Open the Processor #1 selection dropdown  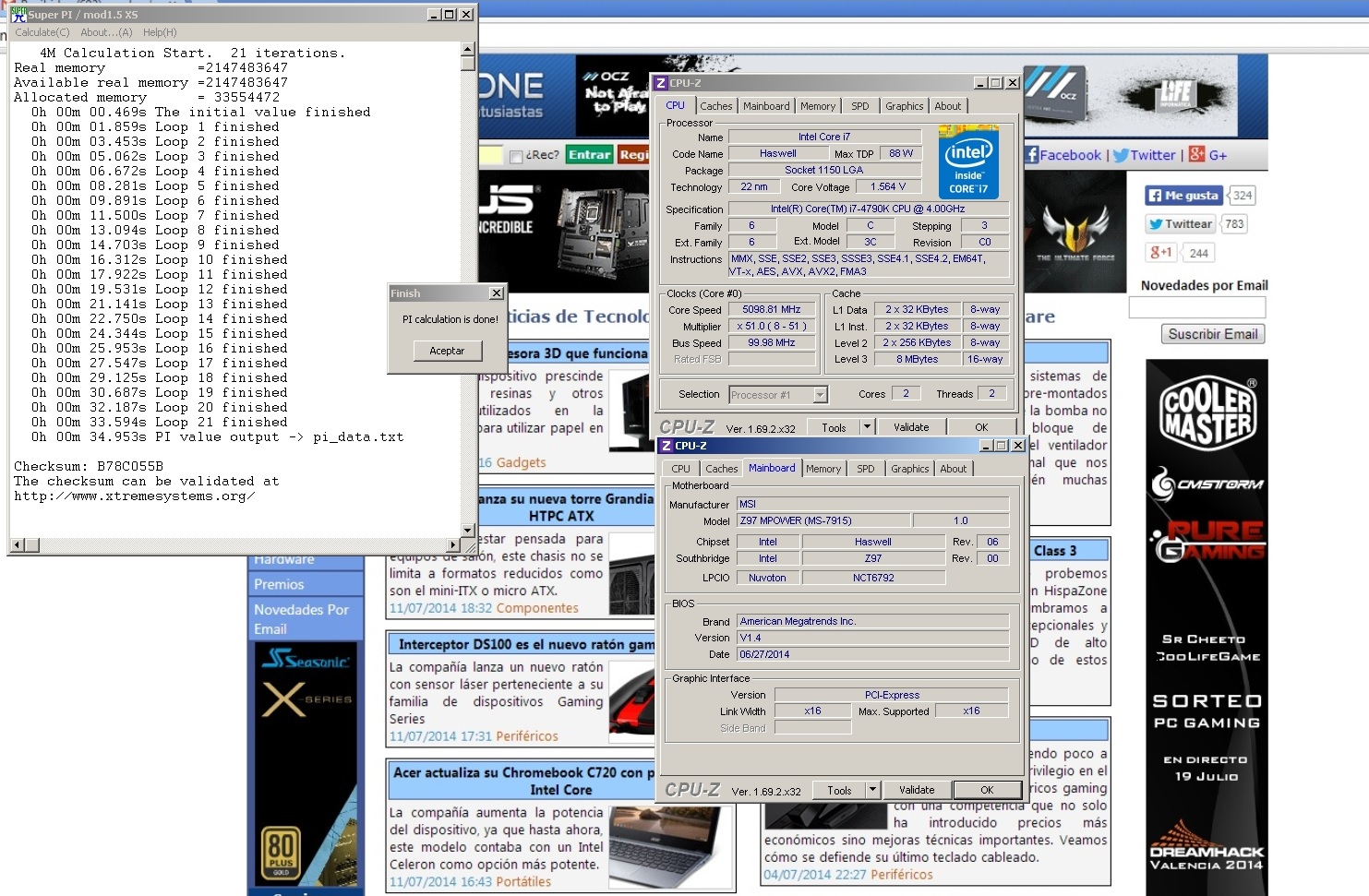point(820,395)
